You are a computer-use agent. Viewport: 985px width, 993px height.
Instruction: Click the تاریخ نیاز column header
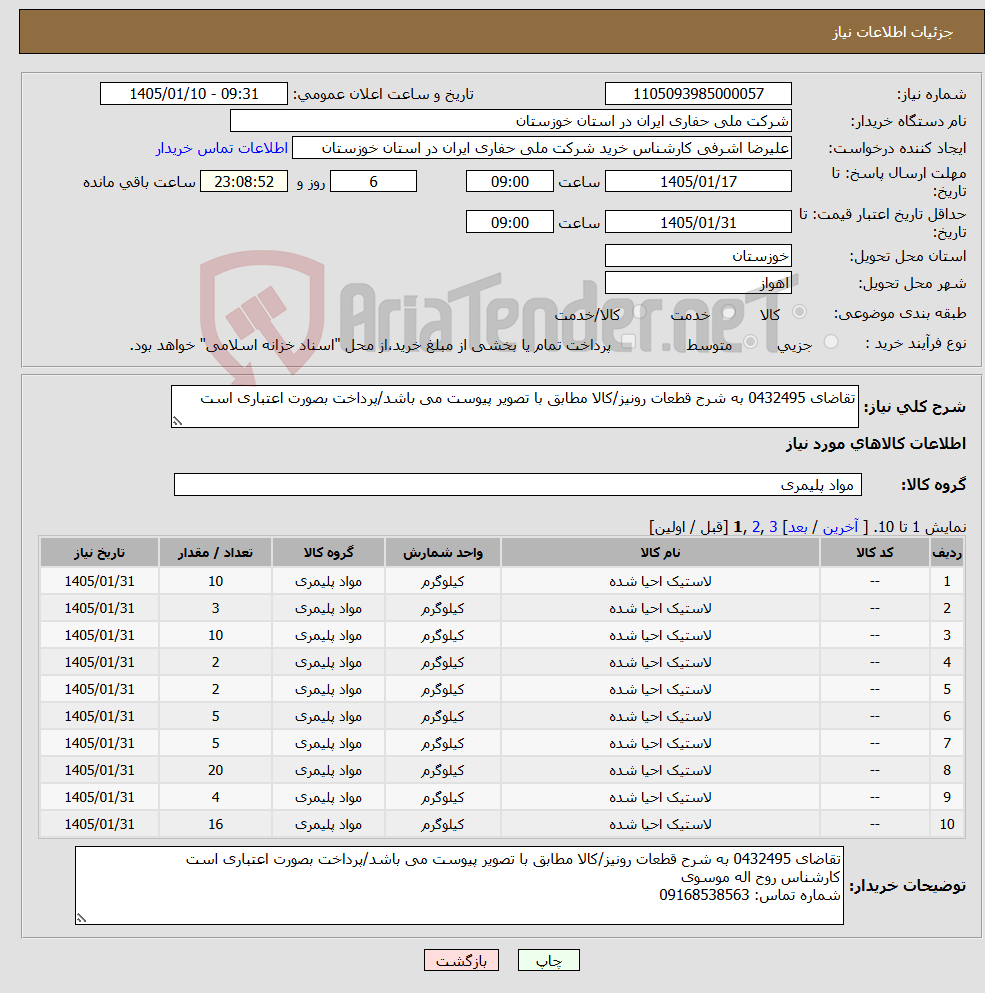click(99, 553)
